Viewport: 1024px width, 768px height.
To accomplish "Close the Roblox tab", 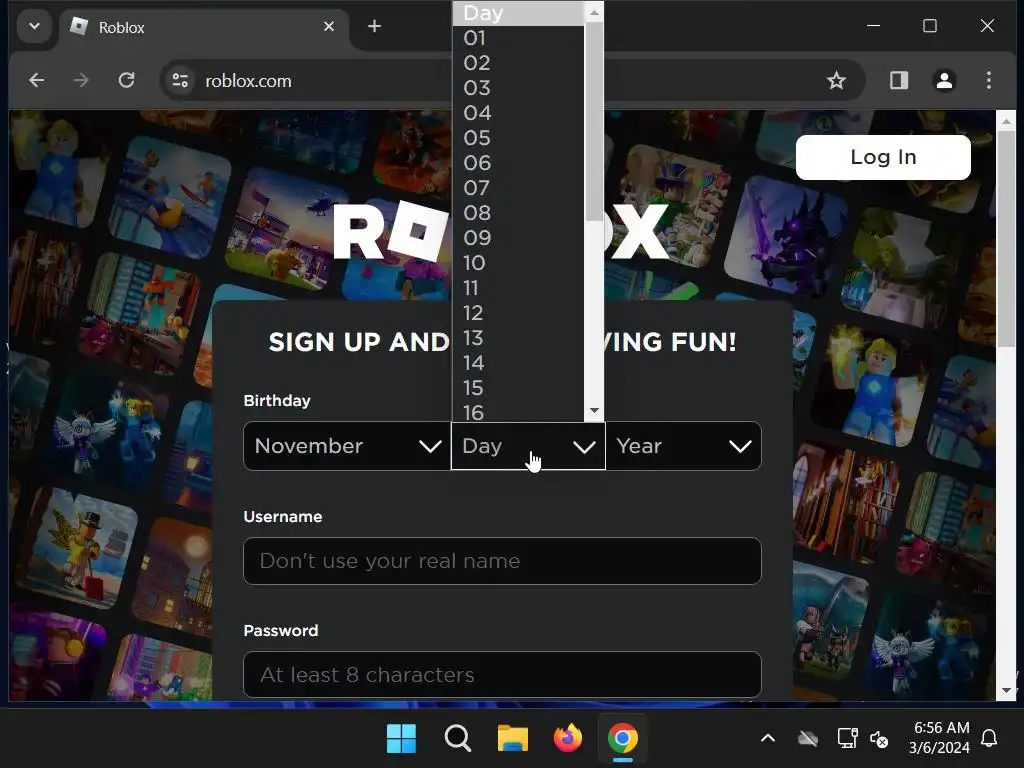I will point(329,26).
